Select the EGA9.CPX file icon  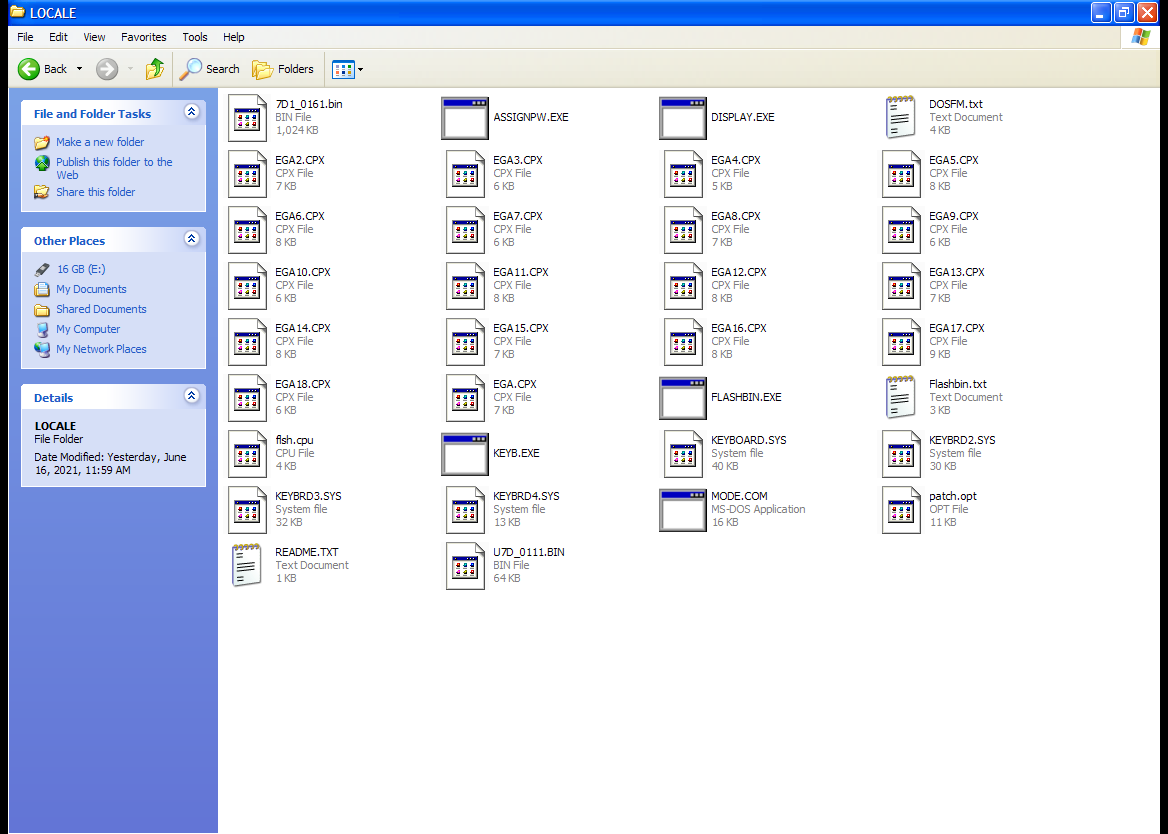click(x=901, y=230)
